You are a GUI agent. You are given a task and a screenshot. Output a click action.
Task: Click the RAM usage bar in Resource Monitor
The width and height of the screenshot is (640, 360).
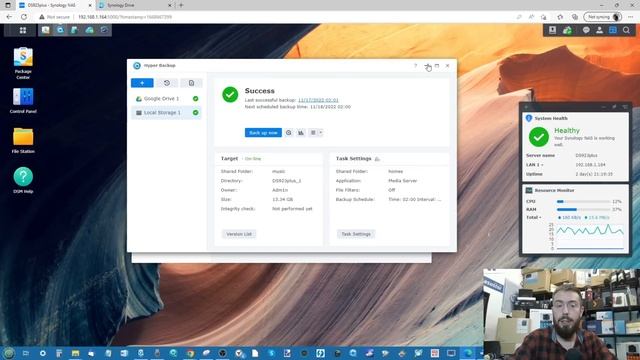pos(583,209)
